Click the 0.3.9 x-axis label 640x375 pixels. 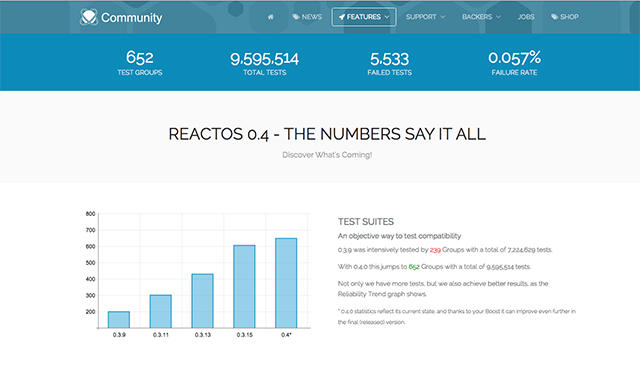[119, 335]
